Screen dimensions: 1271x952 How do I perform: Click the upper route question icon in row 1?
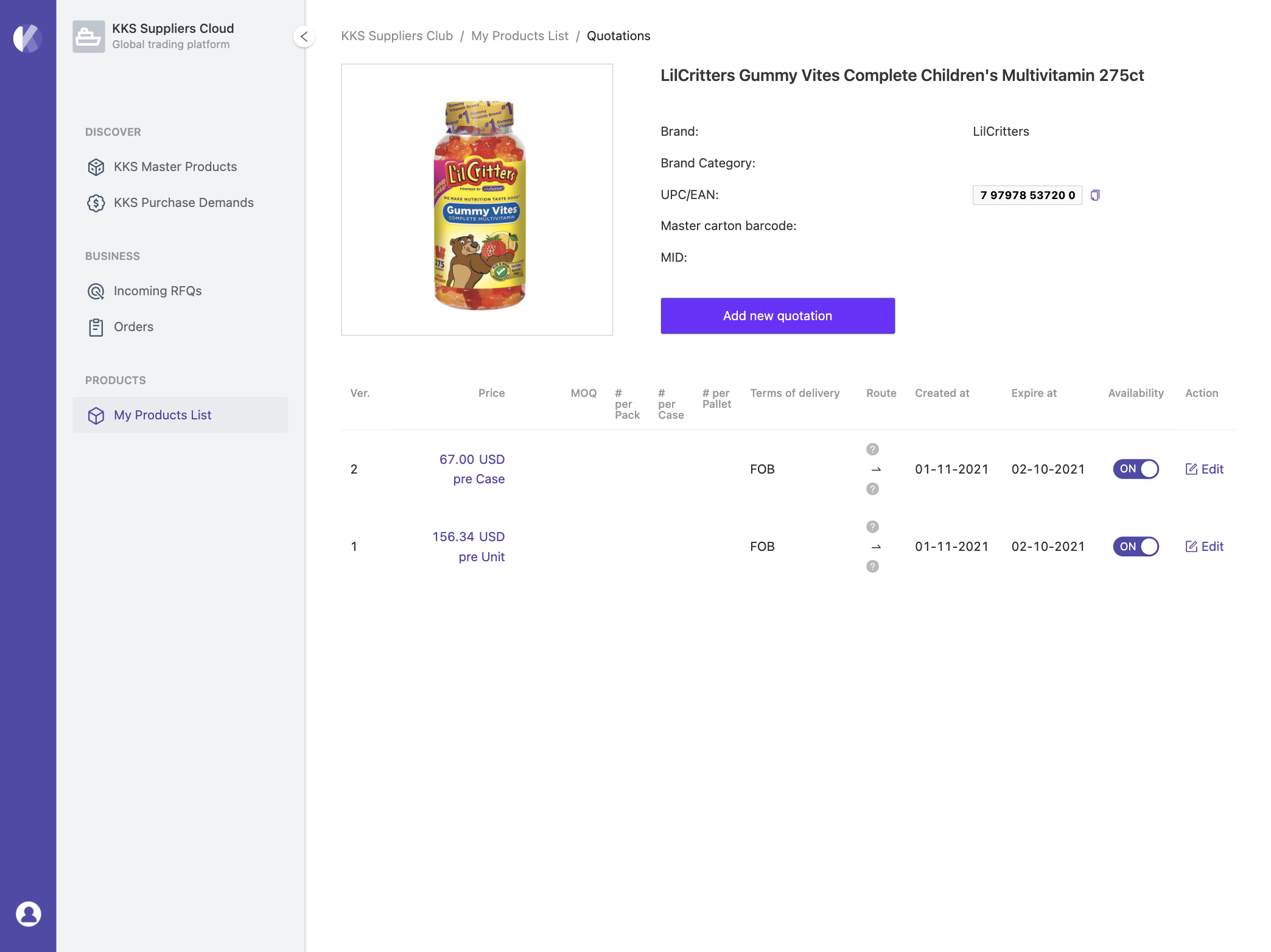coord(873,527)
